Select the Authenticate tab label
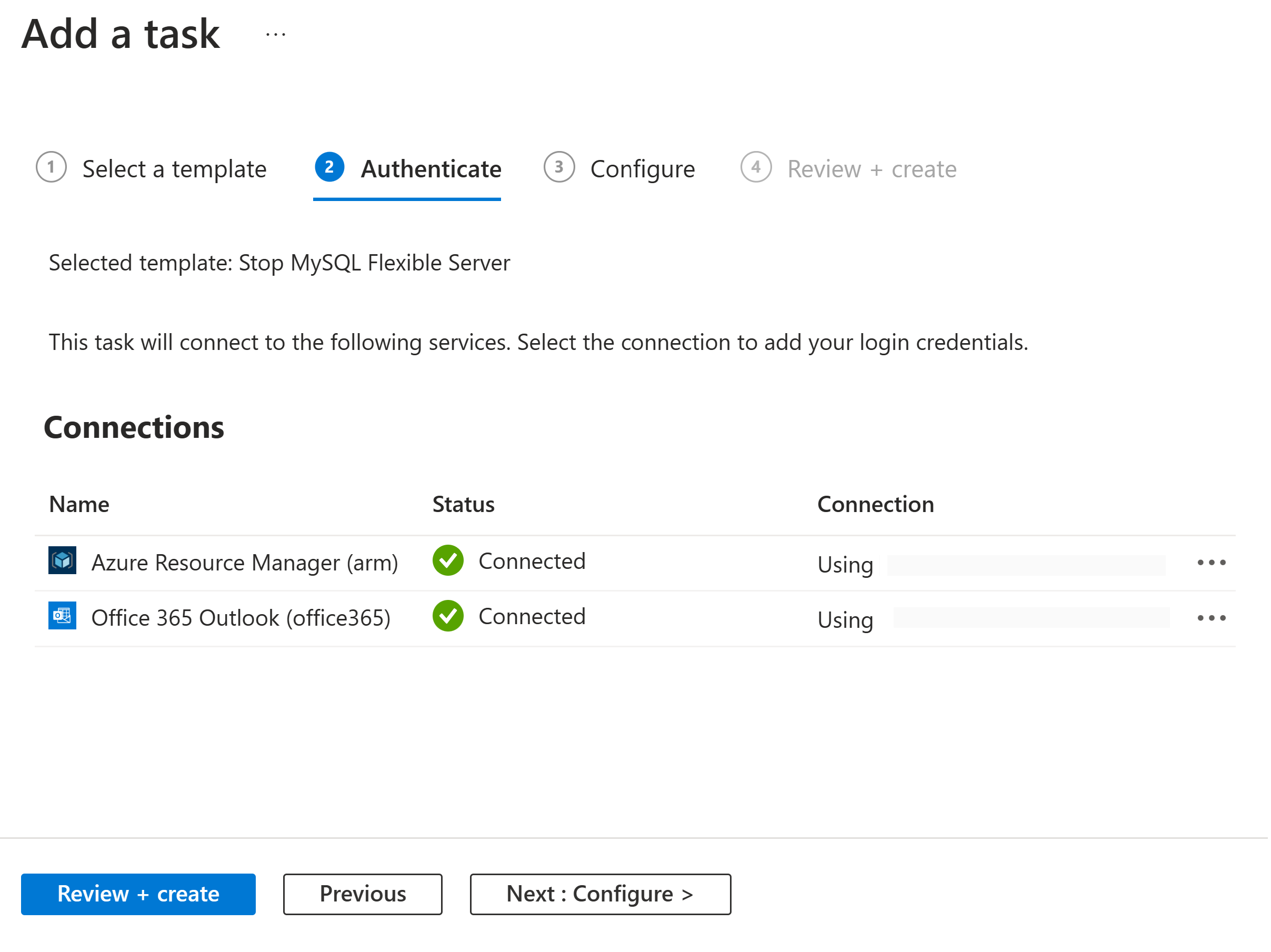This screenshot has height=952, width=1271. tap(432, 169)
